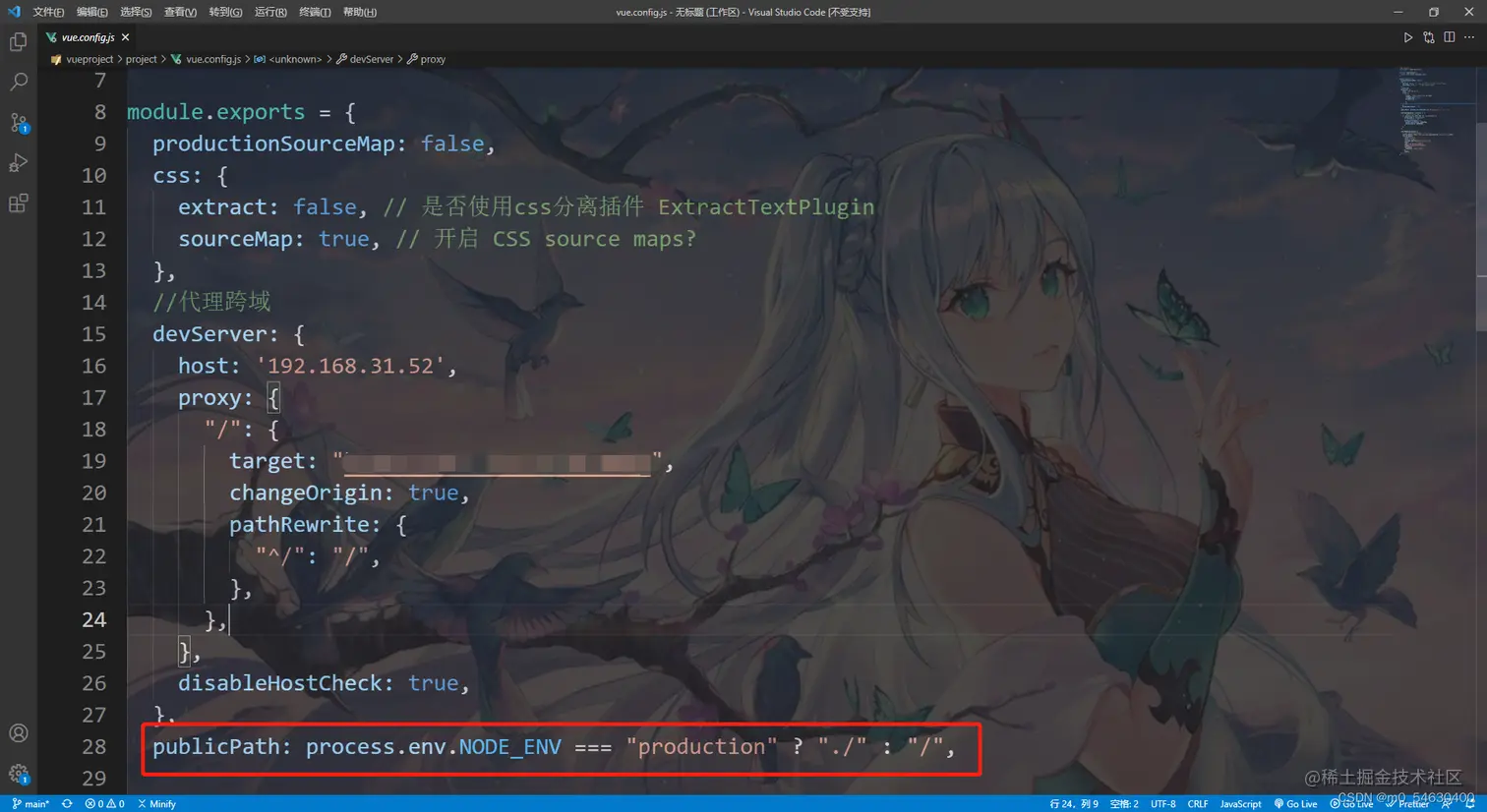The image size is (1487, 812).
Task: Click the pathRewrite property
Action: pyautogui.click(x=299, y=524)
